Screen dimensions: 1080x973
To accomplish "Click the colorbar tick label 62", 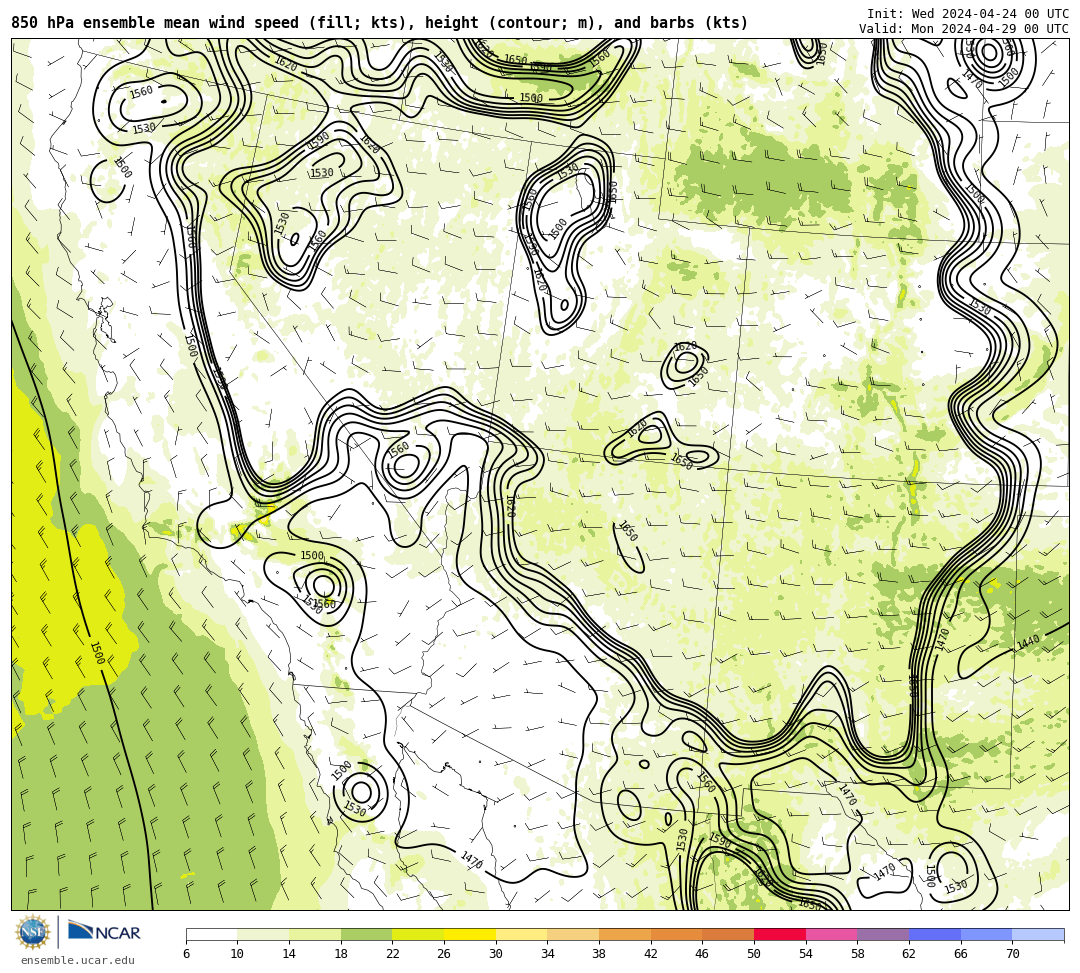I will 909,954.
